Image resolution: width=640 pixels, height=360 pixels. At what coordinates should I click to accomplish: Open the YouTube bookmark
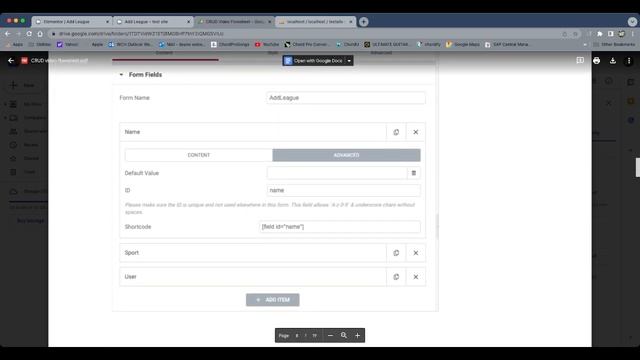point(267,44)
